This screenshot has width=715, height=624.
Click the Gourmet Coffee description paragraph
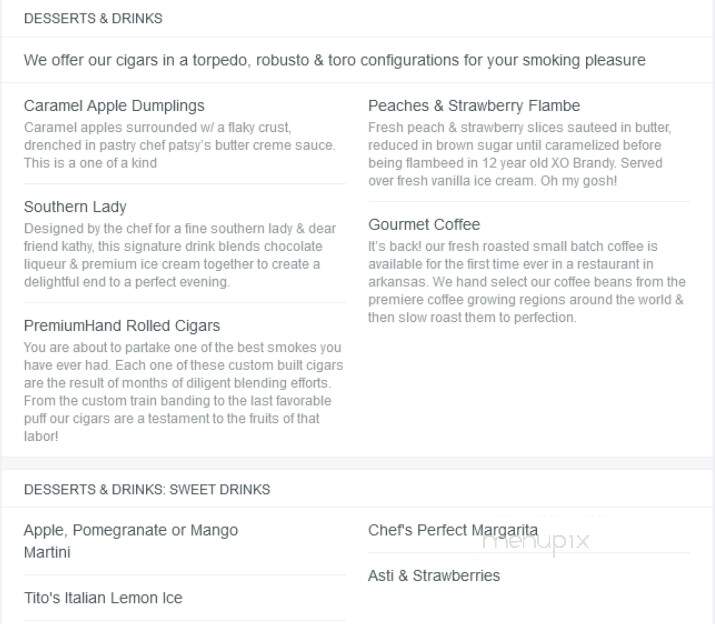point(527,282)
